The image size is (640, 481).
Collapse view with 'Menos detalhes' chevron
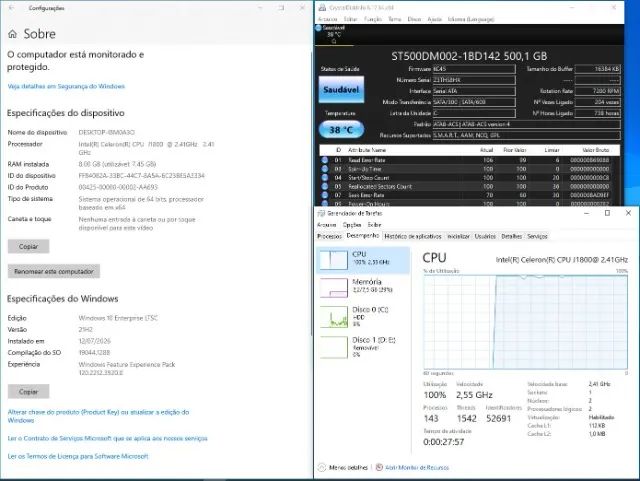pyautogui.click(x=322, y=468)
